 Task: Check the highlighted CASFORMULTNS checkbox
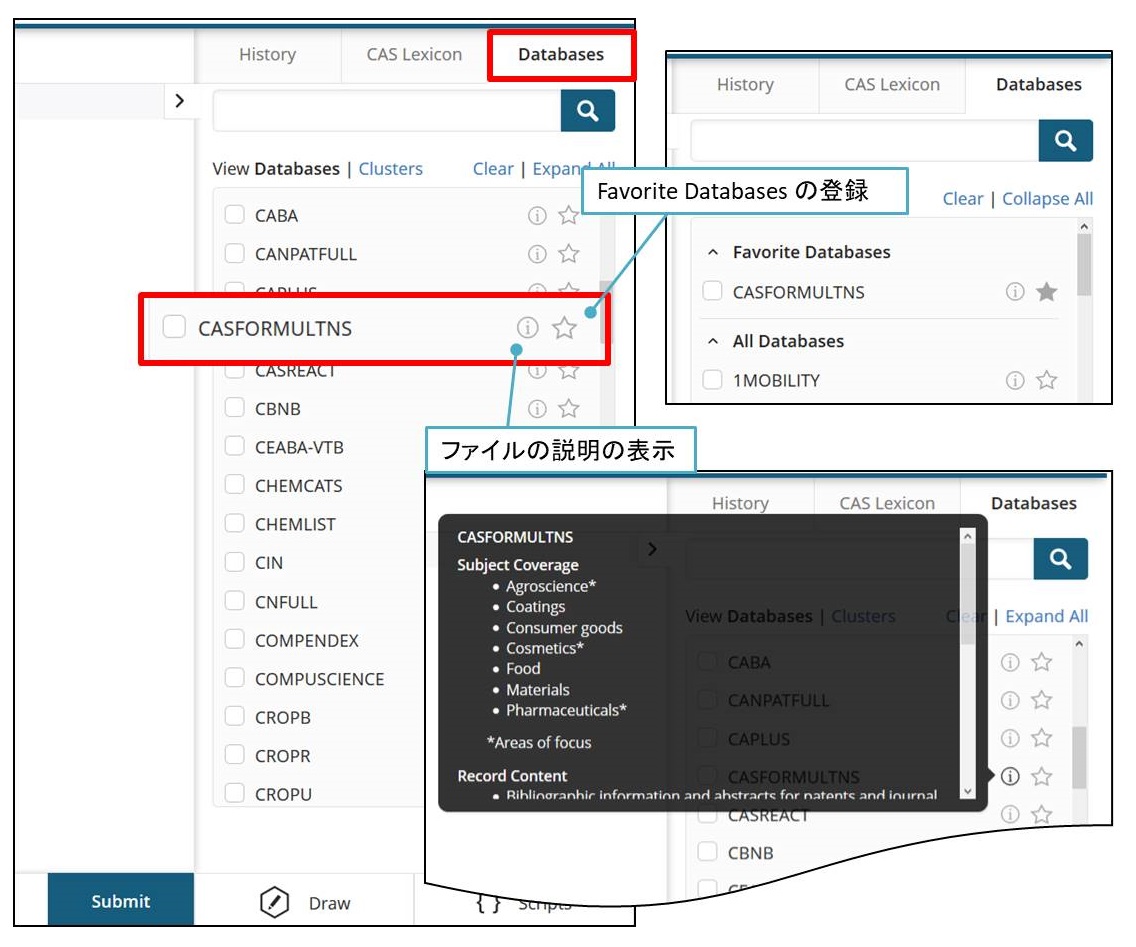tap(174, 327)
